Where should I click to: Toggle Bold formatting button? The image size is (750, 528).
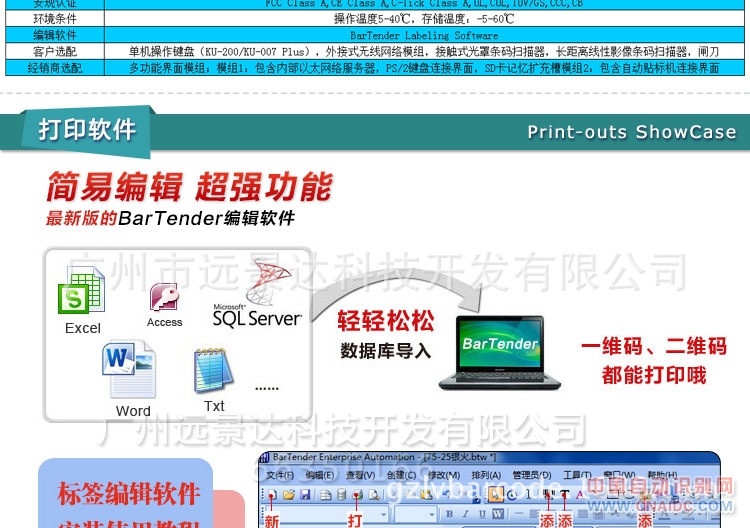pos(449,514)
